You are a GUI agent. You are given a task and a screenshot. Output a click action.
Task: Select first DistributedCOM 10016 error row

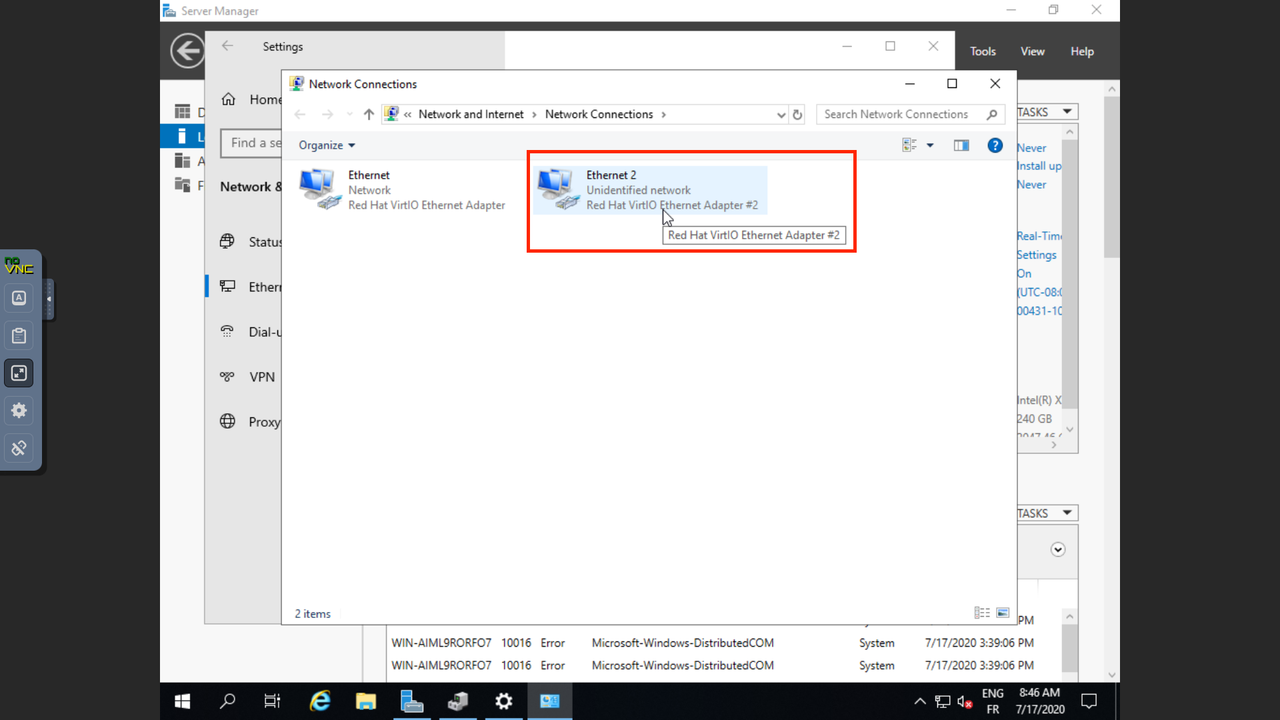(713, 643)
